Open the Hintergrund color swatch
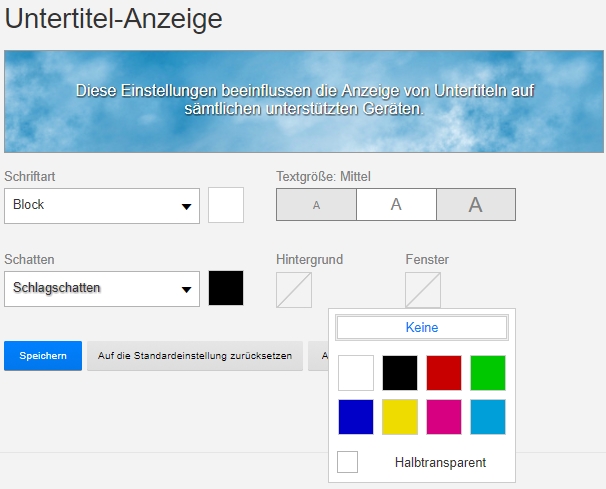This screenshot has width=606, height=489. pyautogui.click(x=294, y=290)
